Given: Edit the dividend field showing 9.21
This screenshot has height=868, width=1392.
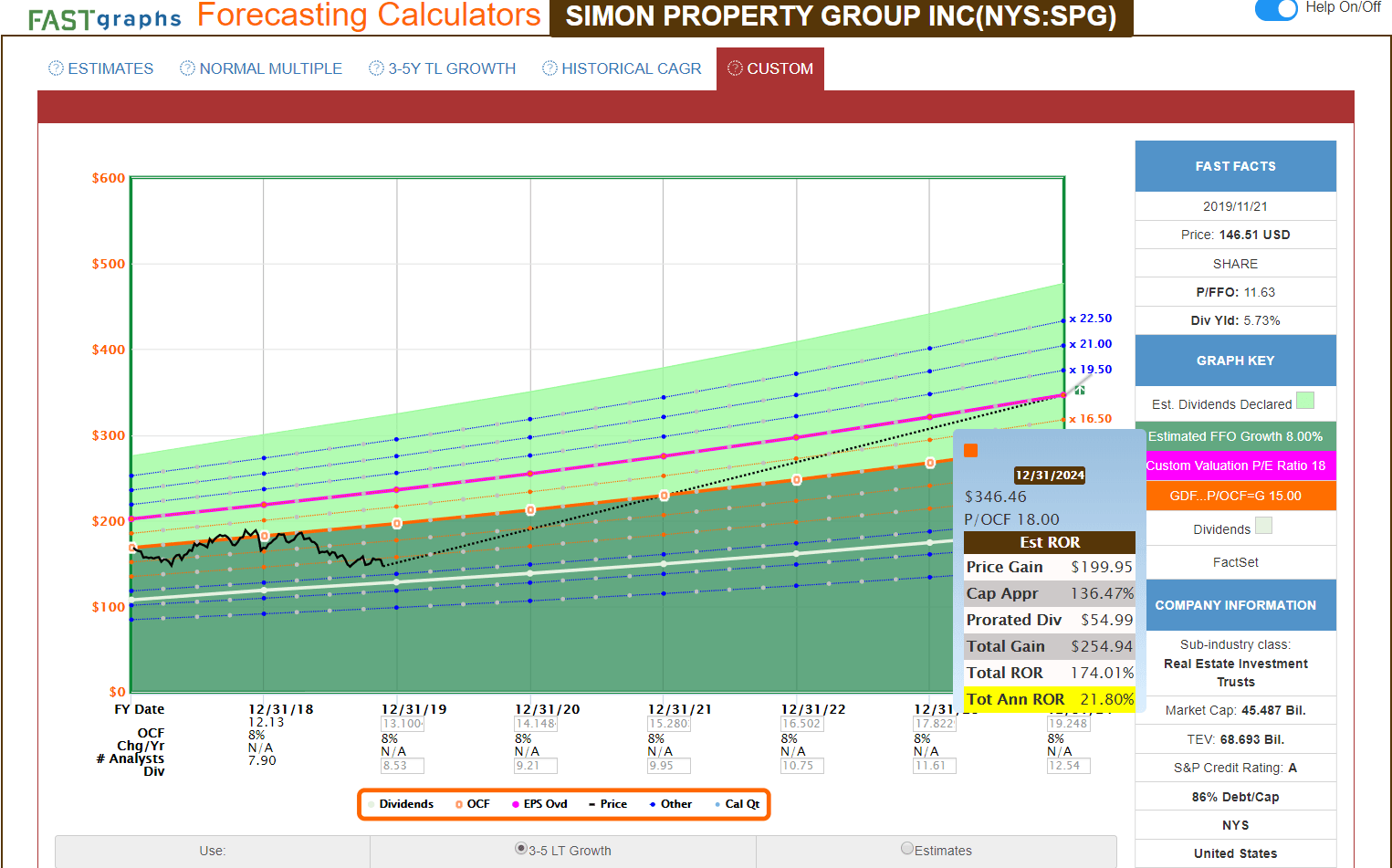Looking at the screenshot, I should pos(535,766).
